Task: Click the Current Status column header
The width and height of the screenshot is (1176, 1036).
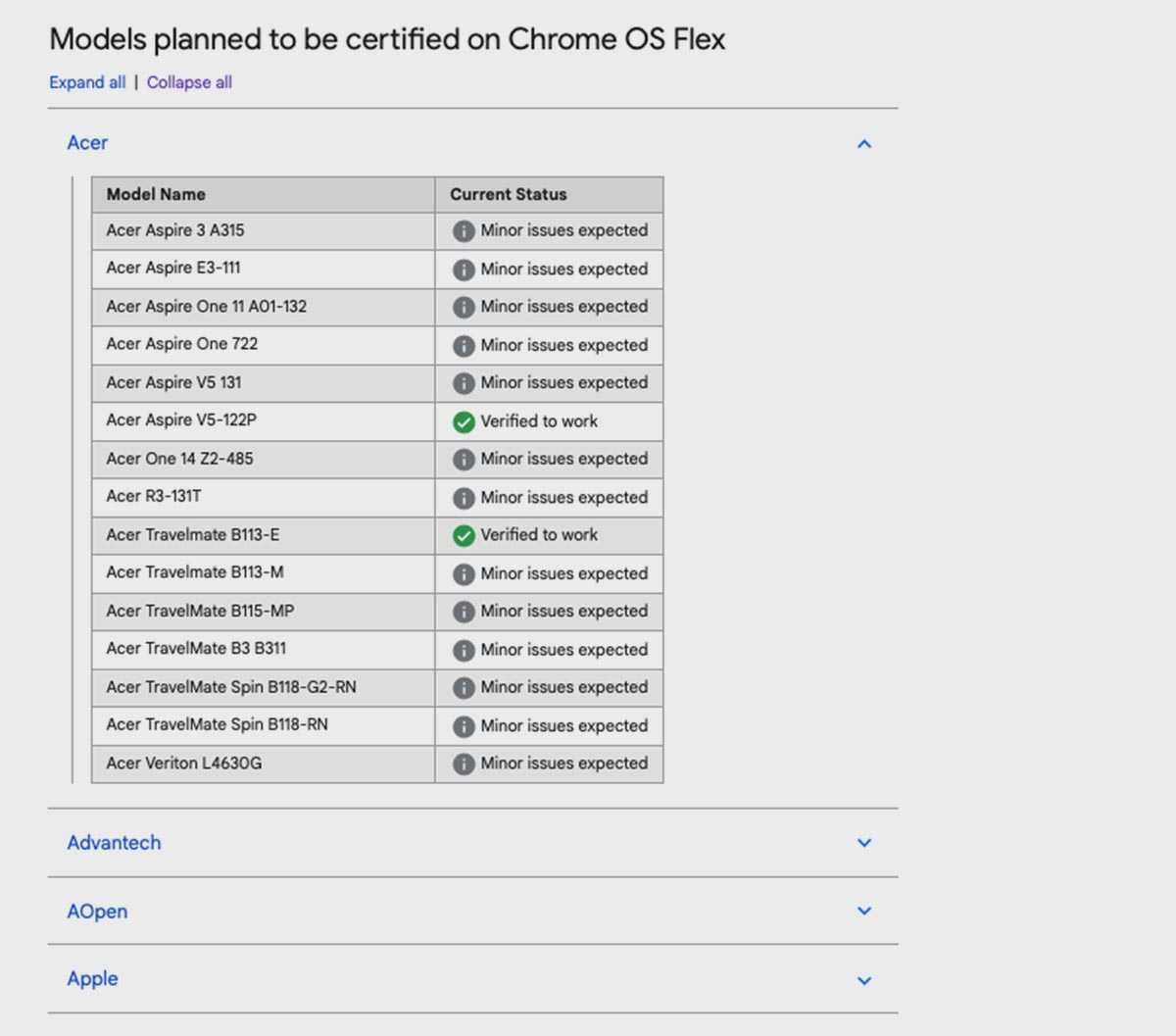Action: click(x=508, y=194)
